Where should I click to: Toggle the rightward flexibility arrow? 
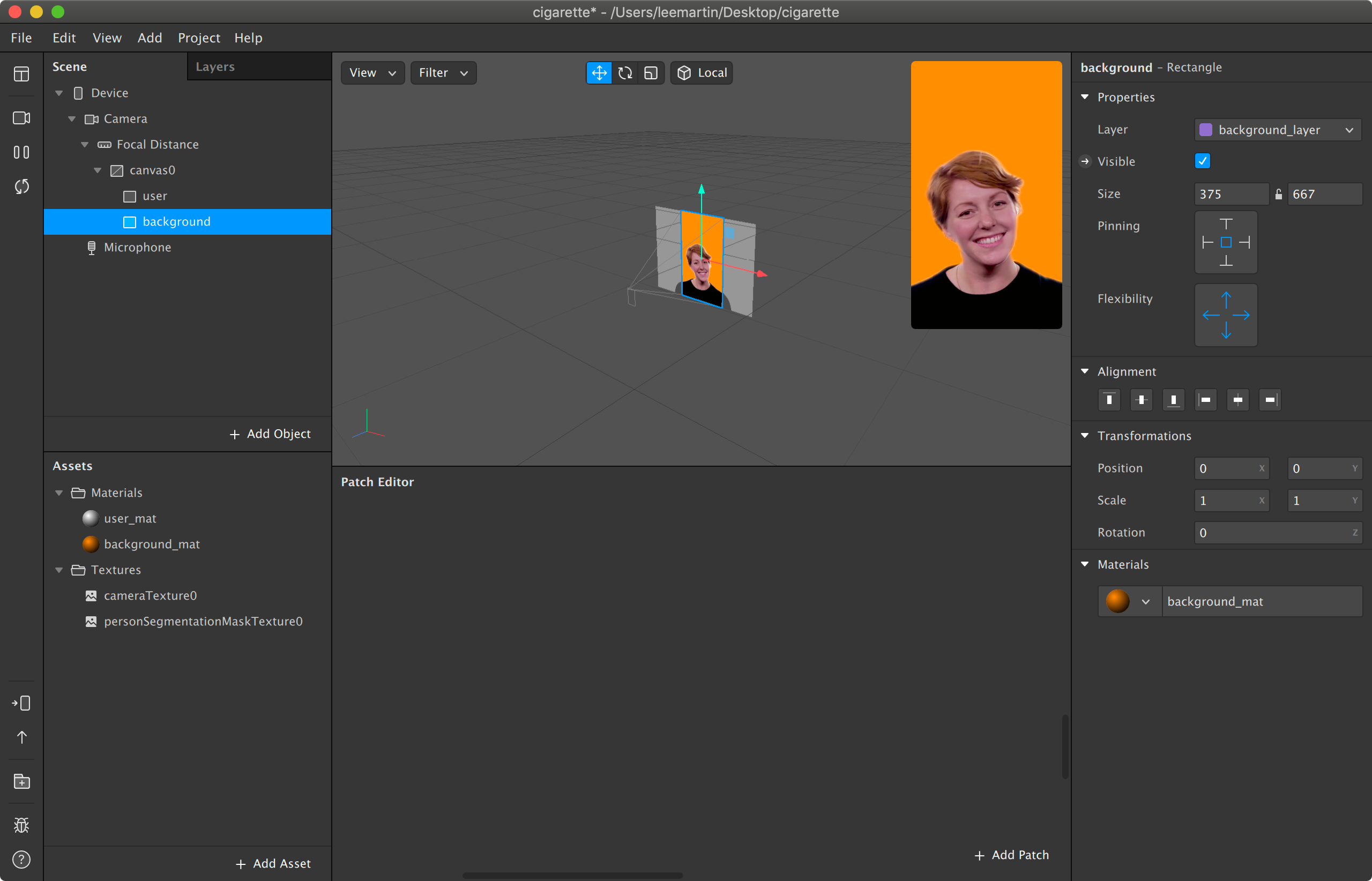coord(1241,315)
